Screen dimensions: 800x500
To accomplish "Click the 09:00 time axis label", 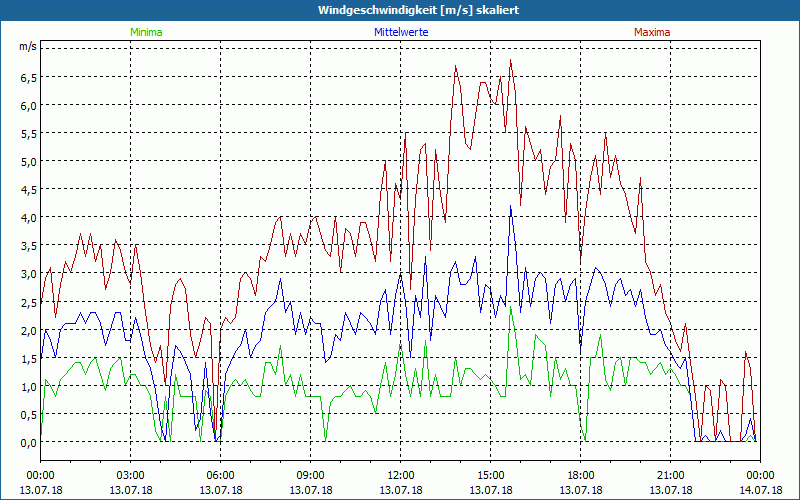I will [310, 476].
